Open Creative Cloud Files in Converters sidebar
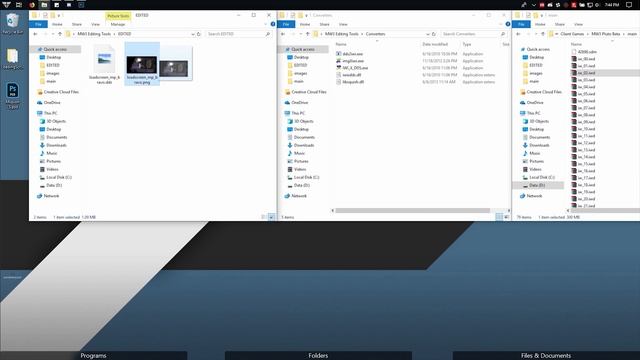This screenshot has height=360, width=640. [x=309, y=92]
